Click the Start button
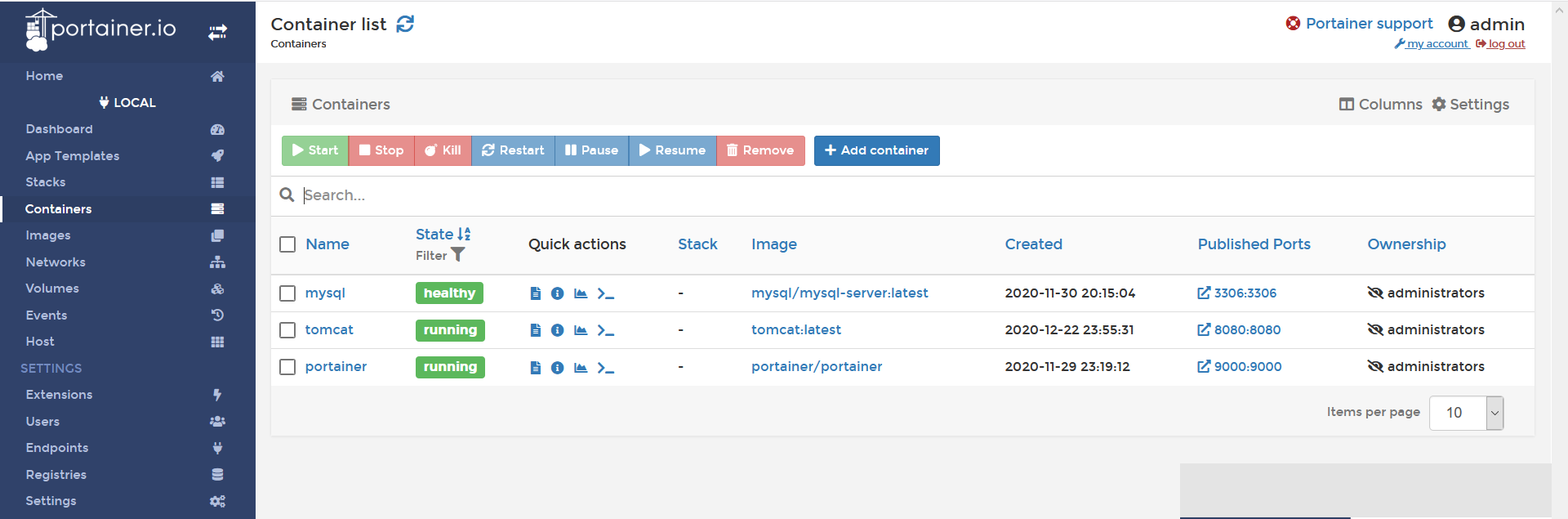 pyautogui.click(x=315, y=150)
